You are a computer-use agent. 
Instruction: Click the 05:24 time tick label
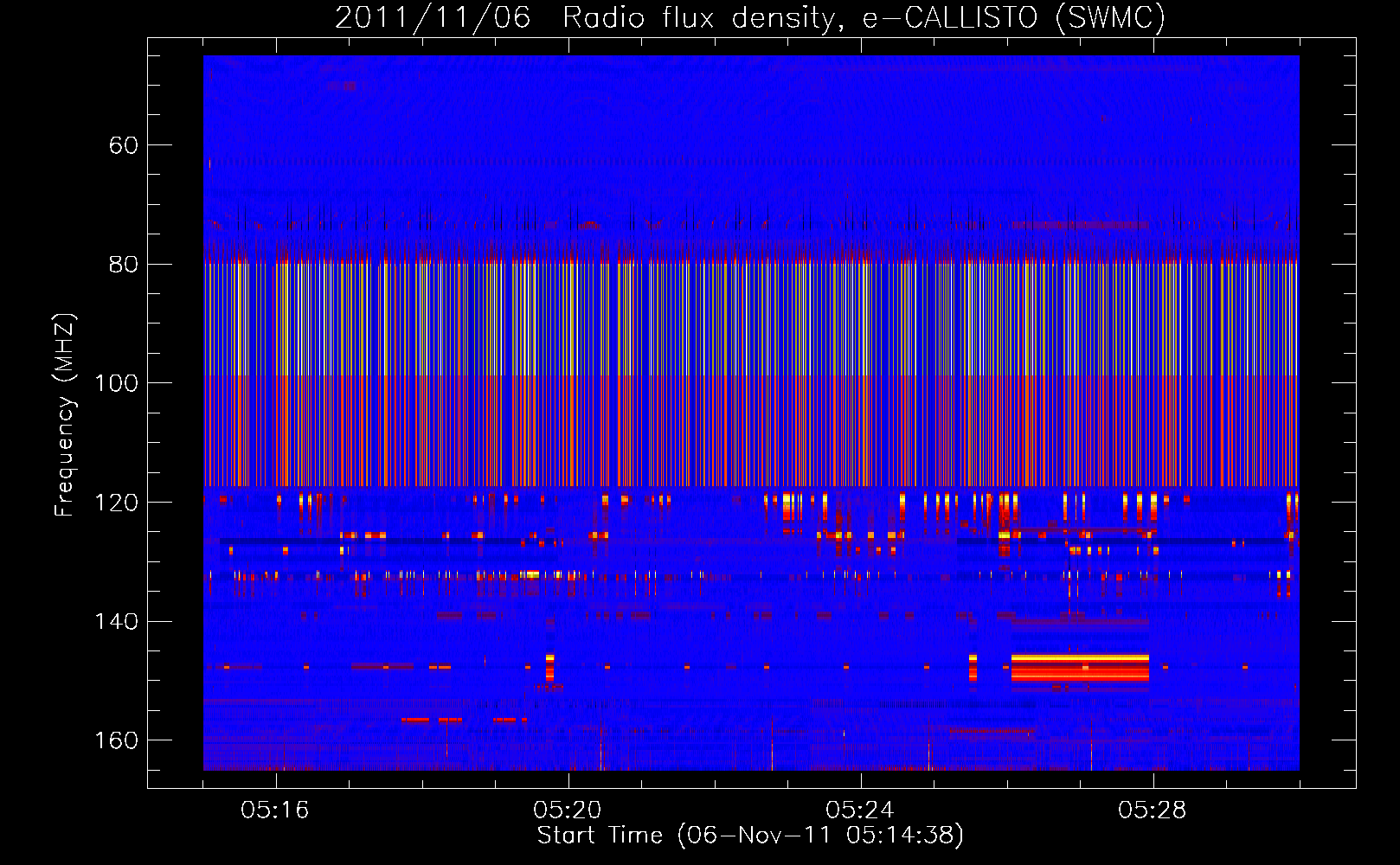coord(860,811)
